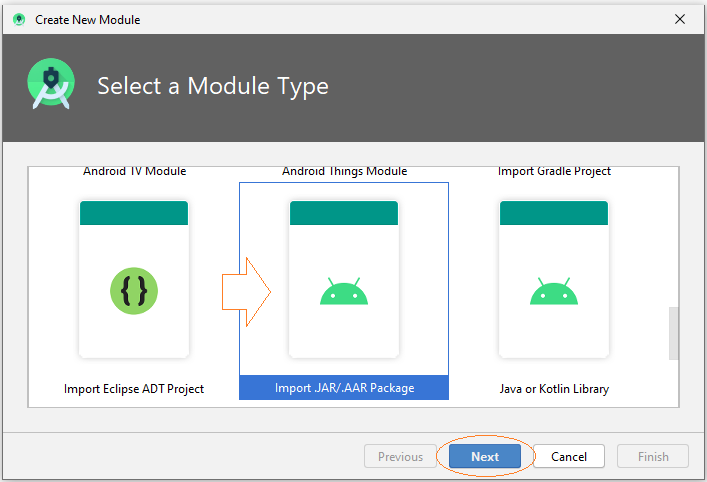Click the Android robot icon in JAR/AAR card
Image resolution: width=707 pixels, height=482 pixels.
[x=344, y=291]
